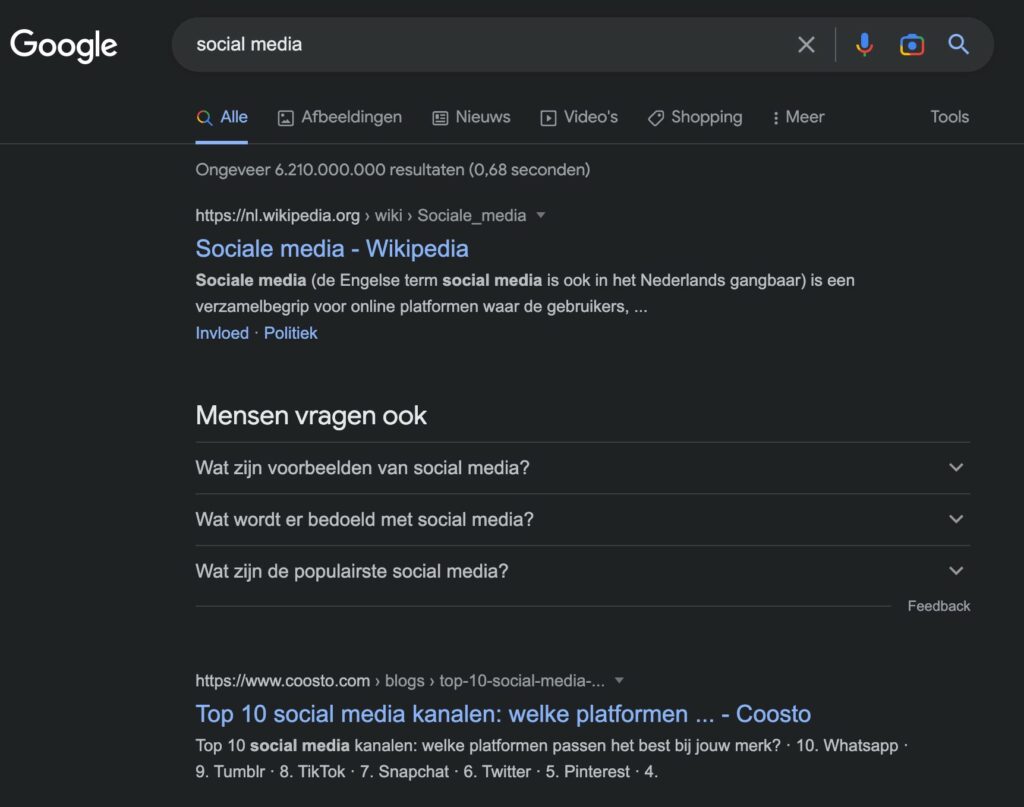Start voice search with microphone icon
The image size is (1024, 807).
click(864, 44)
